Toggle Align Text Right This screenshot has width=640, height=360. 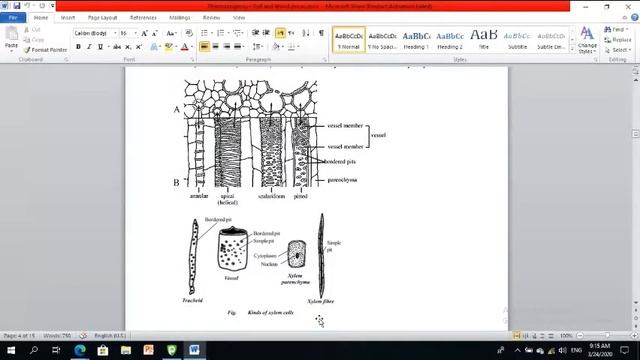[x=227, y=47]
